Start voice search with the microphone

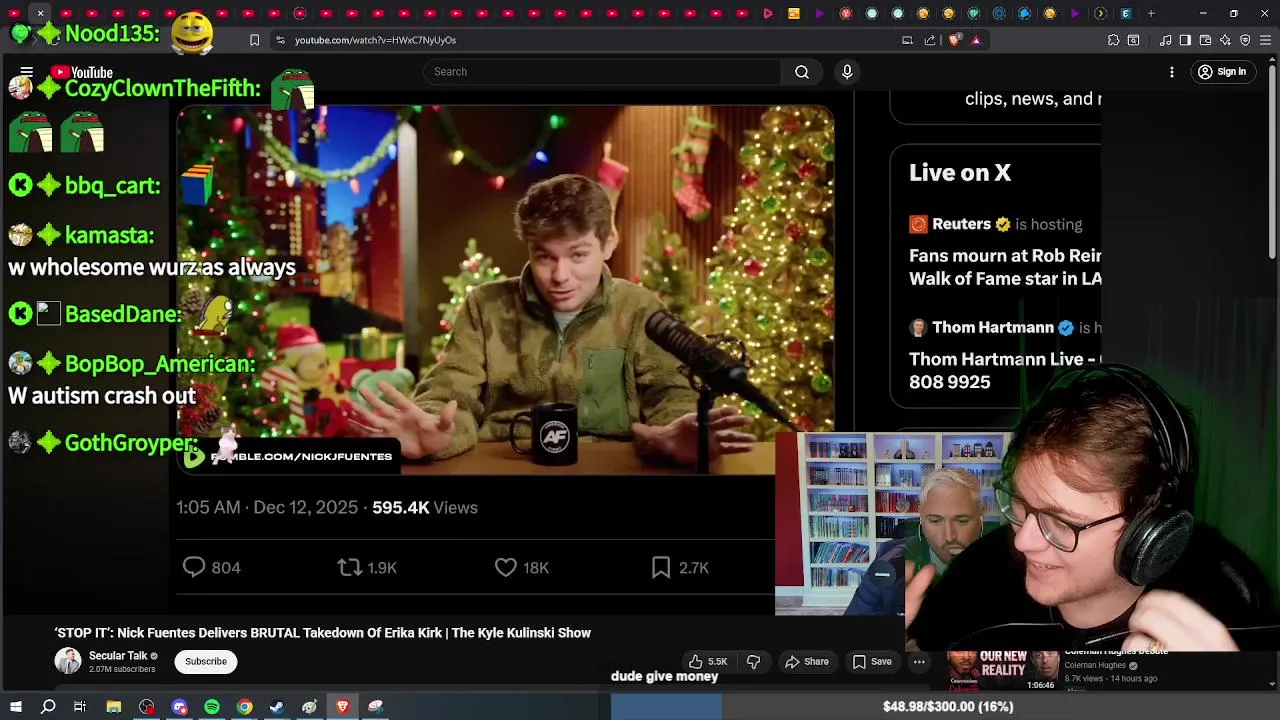coord(847,72)
